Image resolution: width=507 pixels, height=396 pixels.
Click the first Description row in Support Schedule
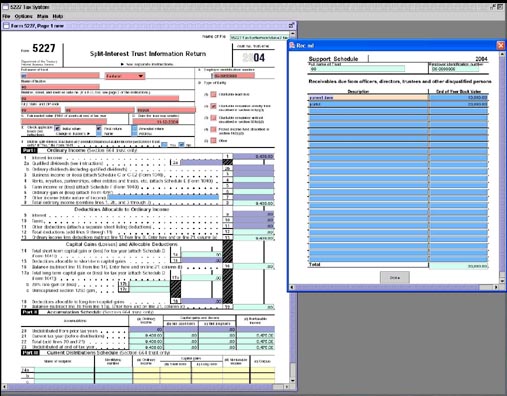point(368,97)
